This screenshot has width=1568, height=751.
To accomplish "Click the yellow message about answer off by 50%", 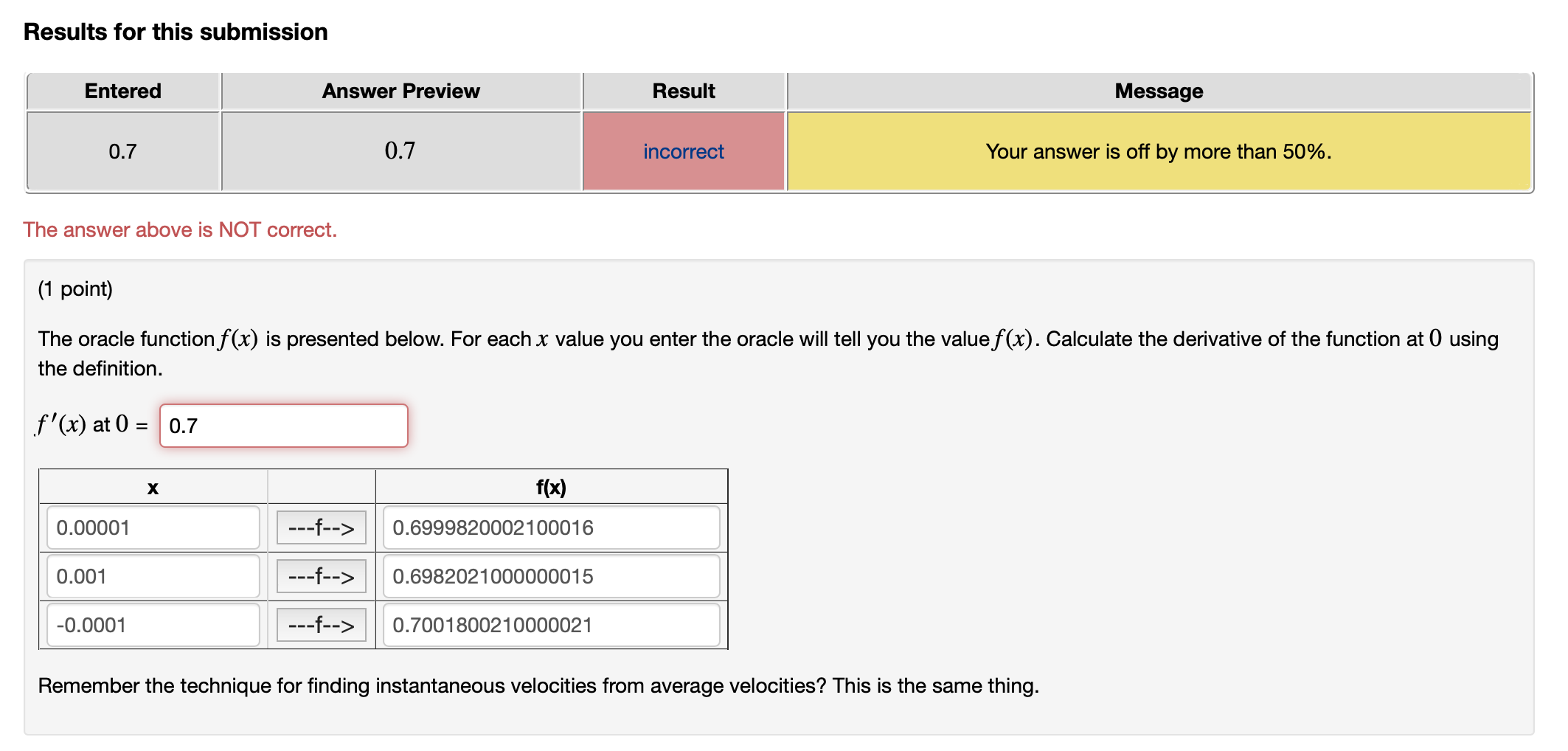I will (1158, 151).
